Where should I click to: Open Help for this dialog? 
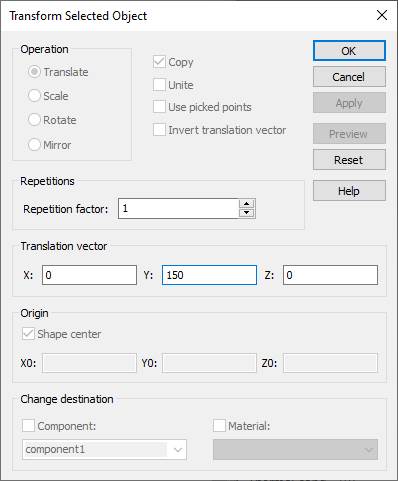pos(349,191)
